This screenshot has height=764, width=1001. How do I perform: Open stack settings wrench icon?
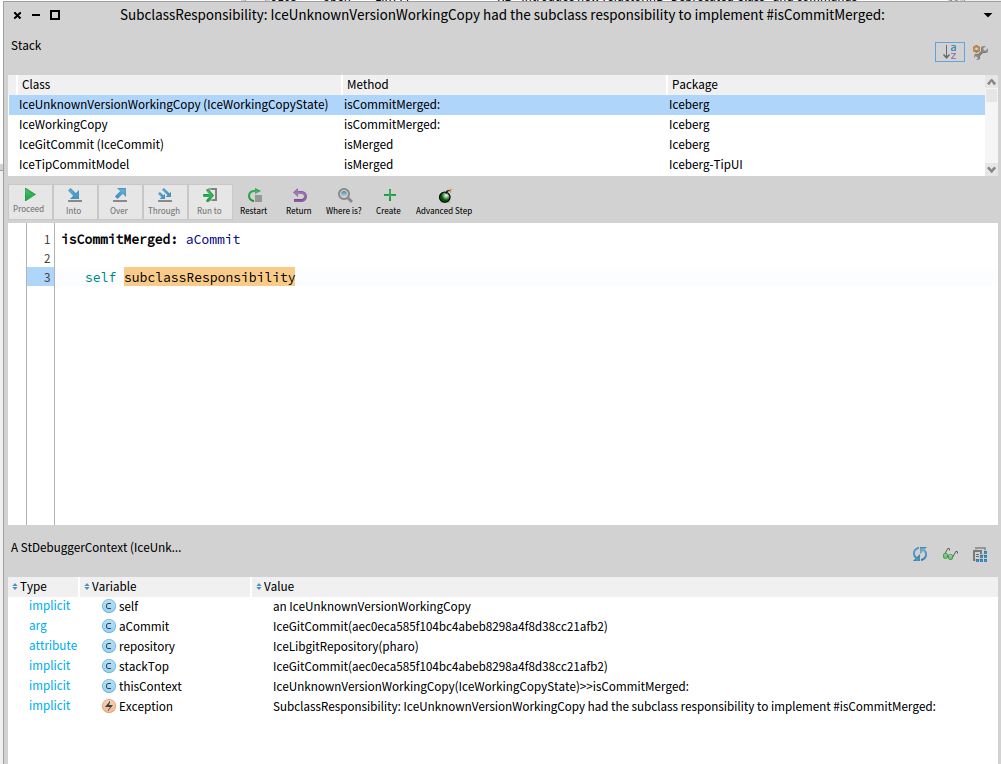click(x=980, y=52)
